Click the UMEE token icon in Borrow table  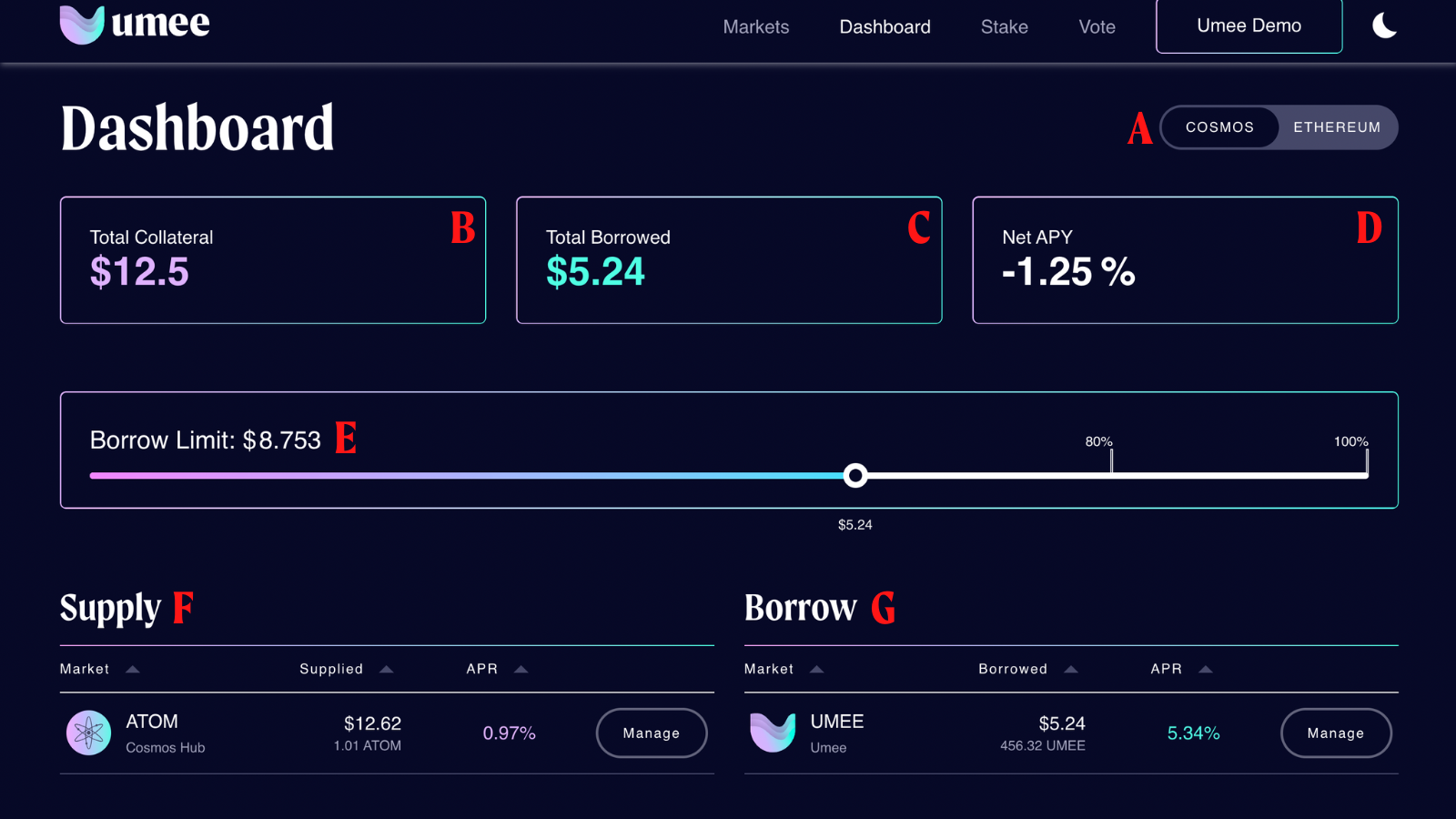pyautogui.click(x=773, y=733)
